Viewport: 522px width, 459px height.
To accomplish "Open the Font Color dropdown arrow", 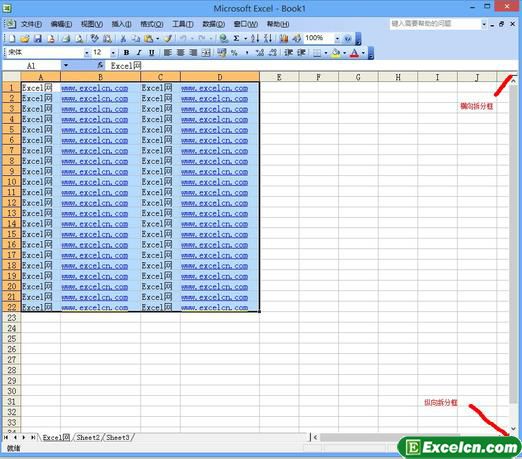I will click(x=363, y=53).
